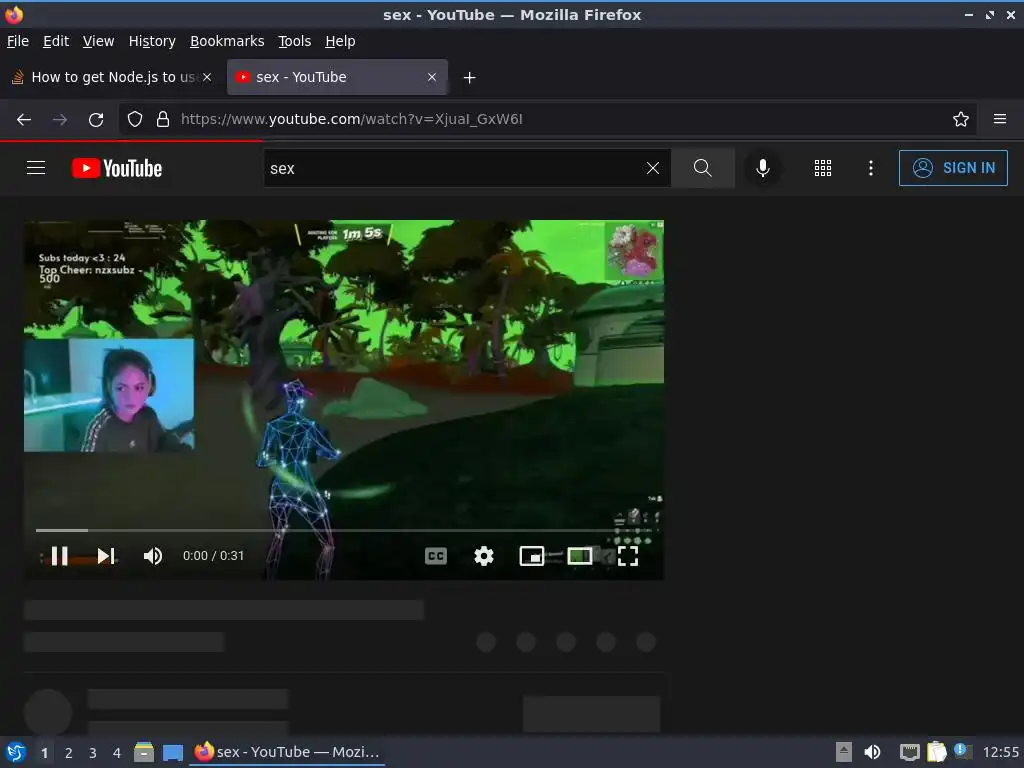Screen dimensions: 1024x768
Task: Show desktop via taskbar icon
Action: click(x=173, y=753)
